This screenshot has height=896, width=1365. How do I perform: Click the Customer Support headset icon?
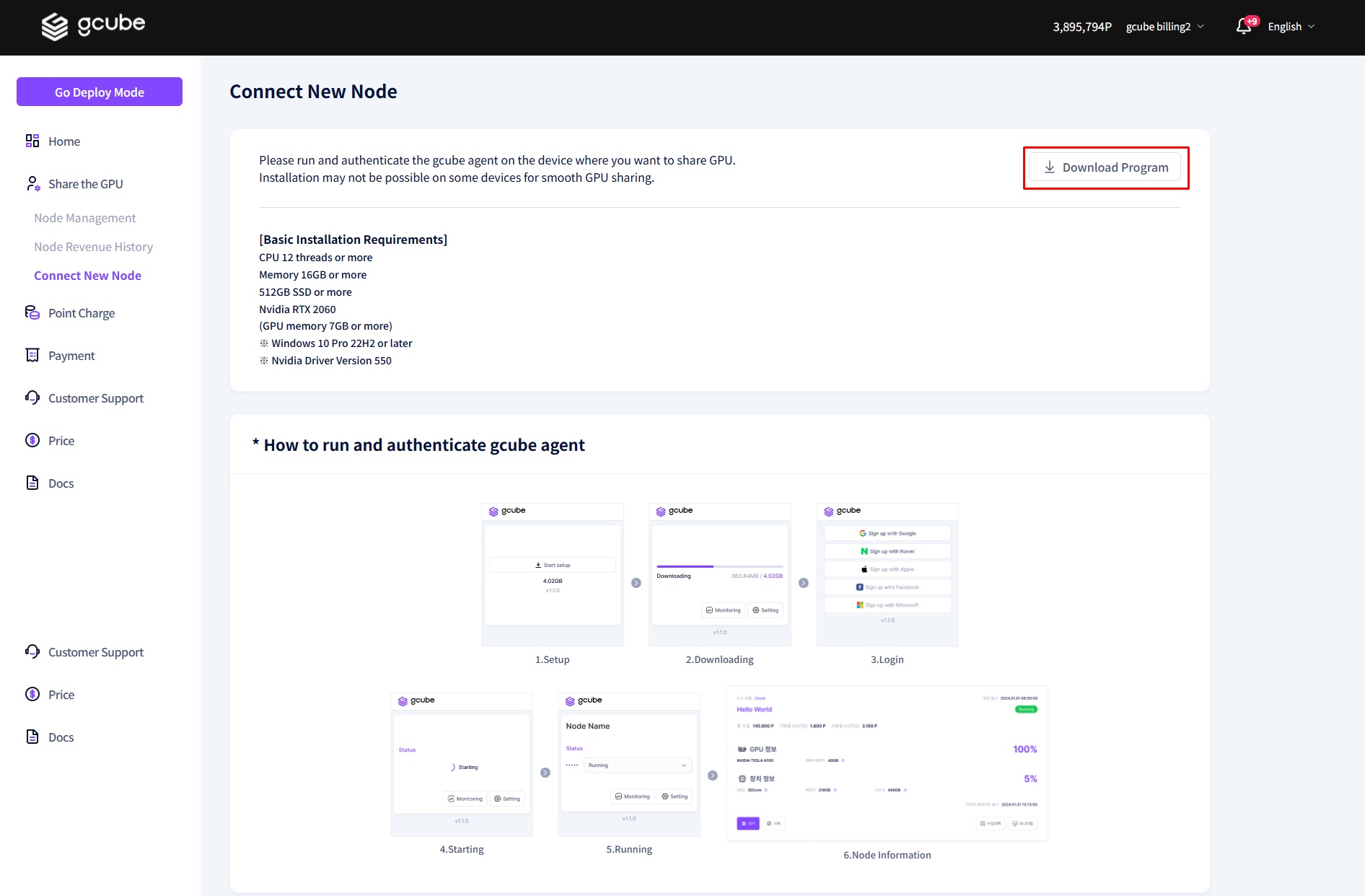(32, 398)
